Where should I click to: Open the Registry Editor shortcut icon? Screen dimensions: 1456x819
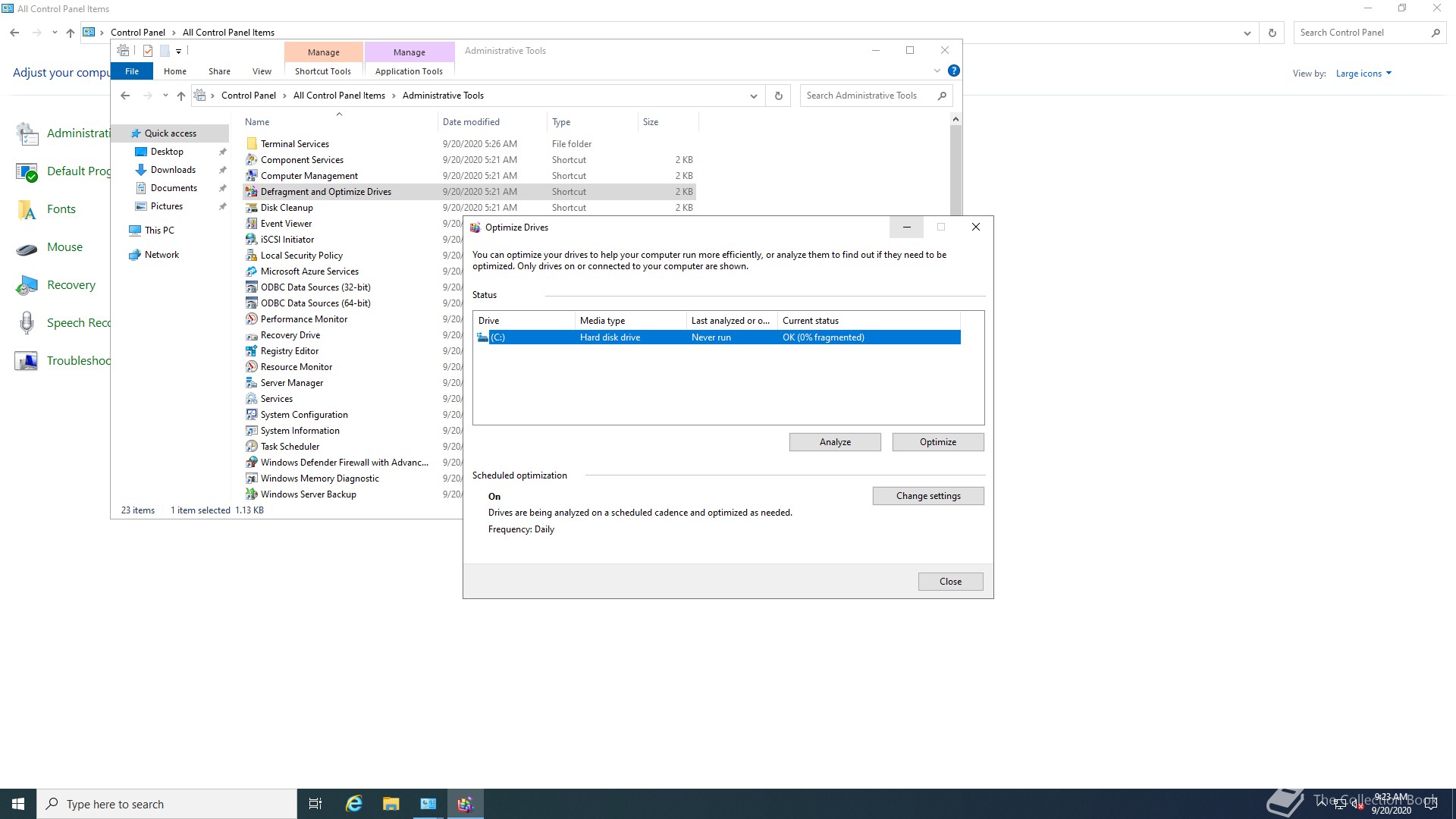tap(252, 351)
